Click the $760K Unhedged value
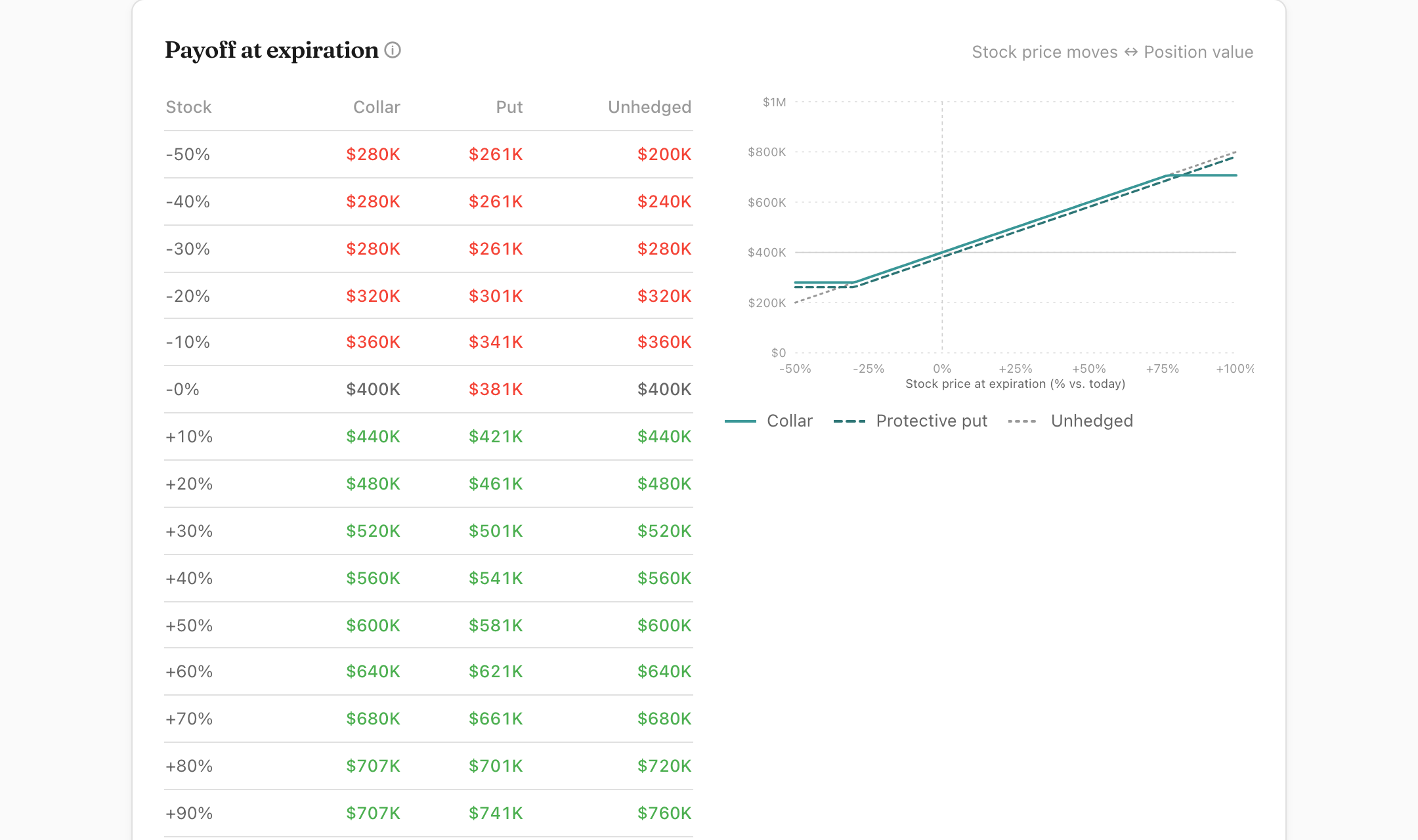1418x840 pixels. tap(664, 813)
